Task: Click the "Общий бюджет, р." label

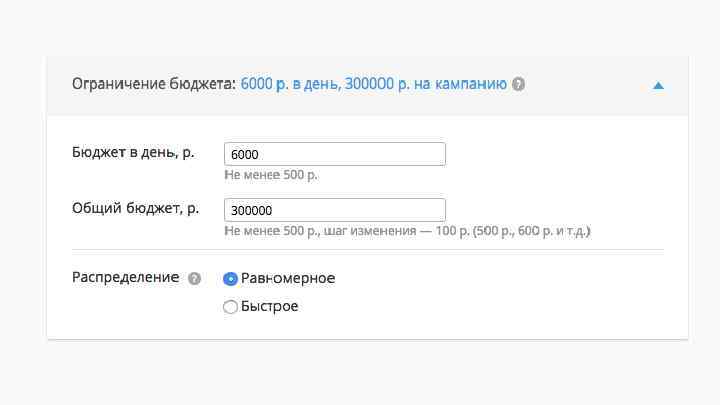Action: pos(136,209)
